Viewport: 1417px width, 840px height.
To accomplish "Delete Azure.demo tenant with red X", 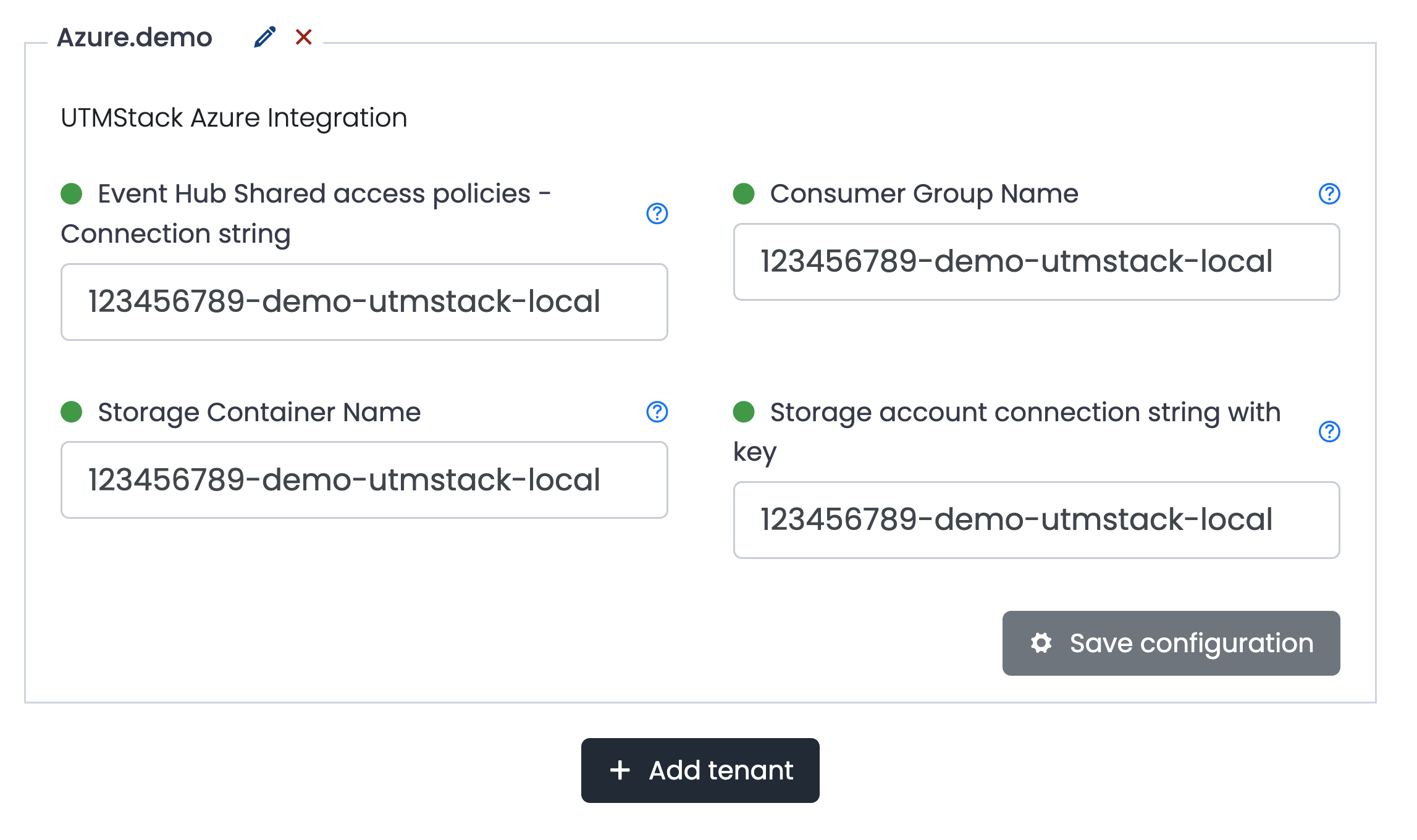I will point(303,37).
